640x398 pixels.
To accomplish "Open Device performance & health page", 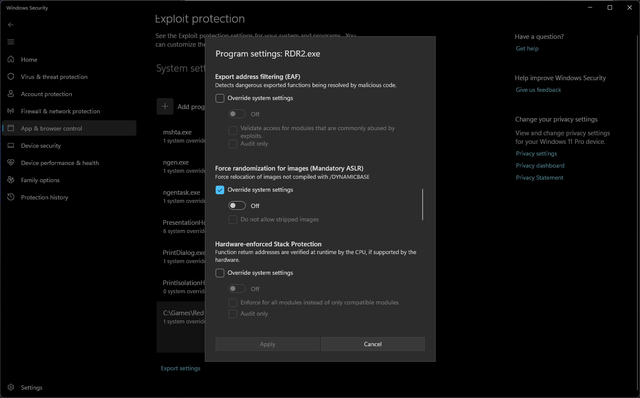I will click(60, 163).
